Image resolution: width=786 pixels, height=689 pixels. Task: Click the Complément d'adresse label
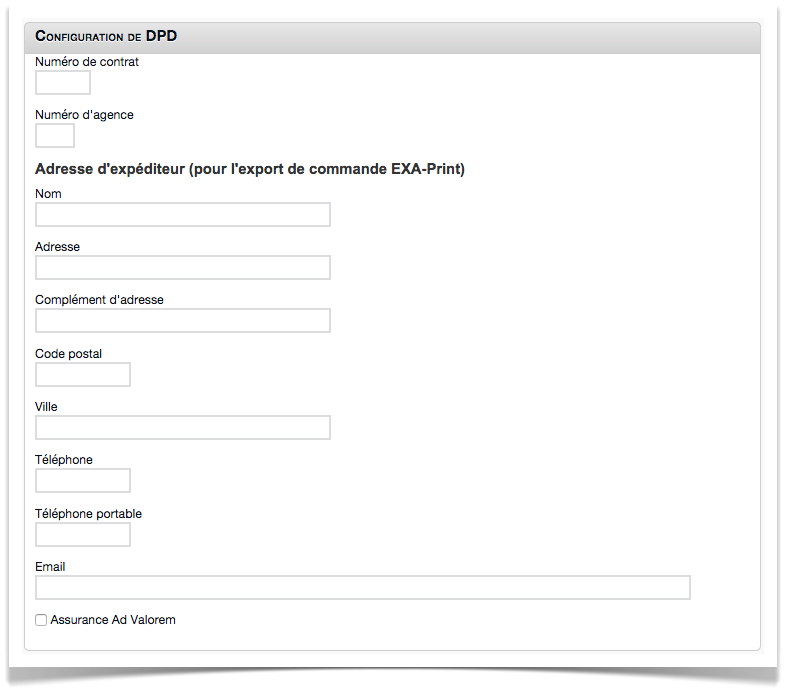point(99,300)
